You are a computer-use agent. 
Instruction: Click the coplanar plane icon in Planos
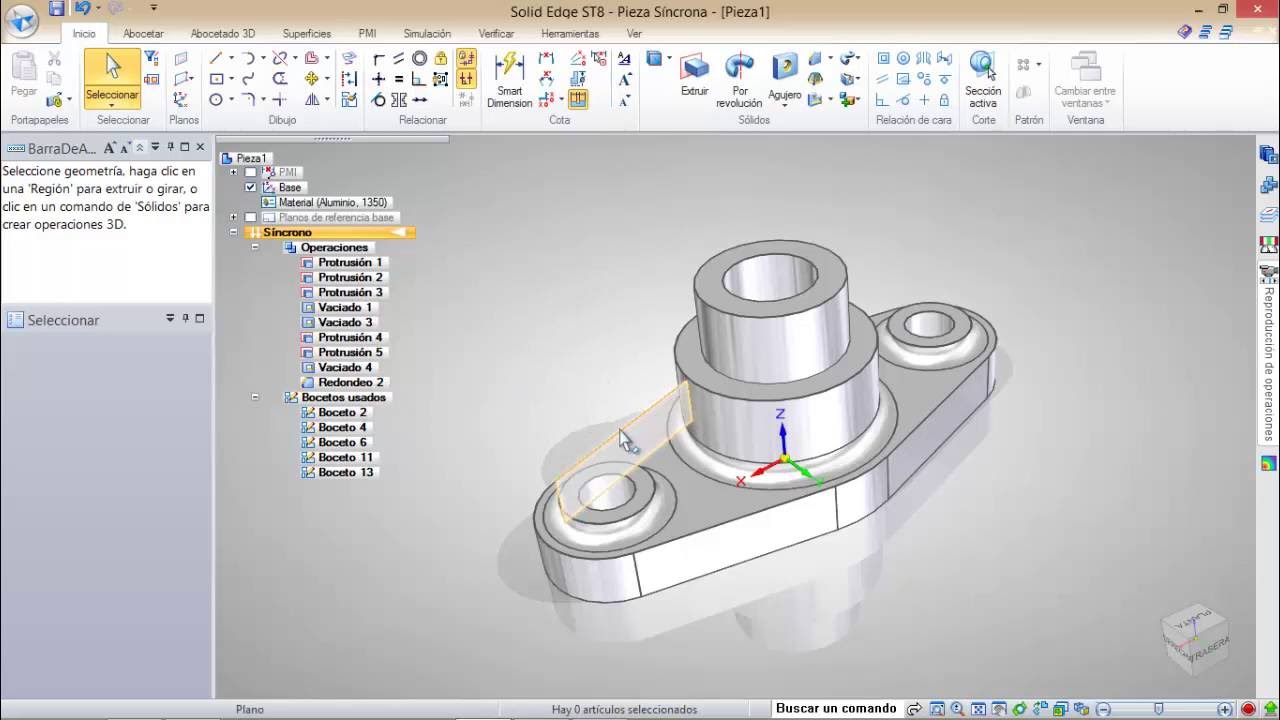tap(181, 58)
